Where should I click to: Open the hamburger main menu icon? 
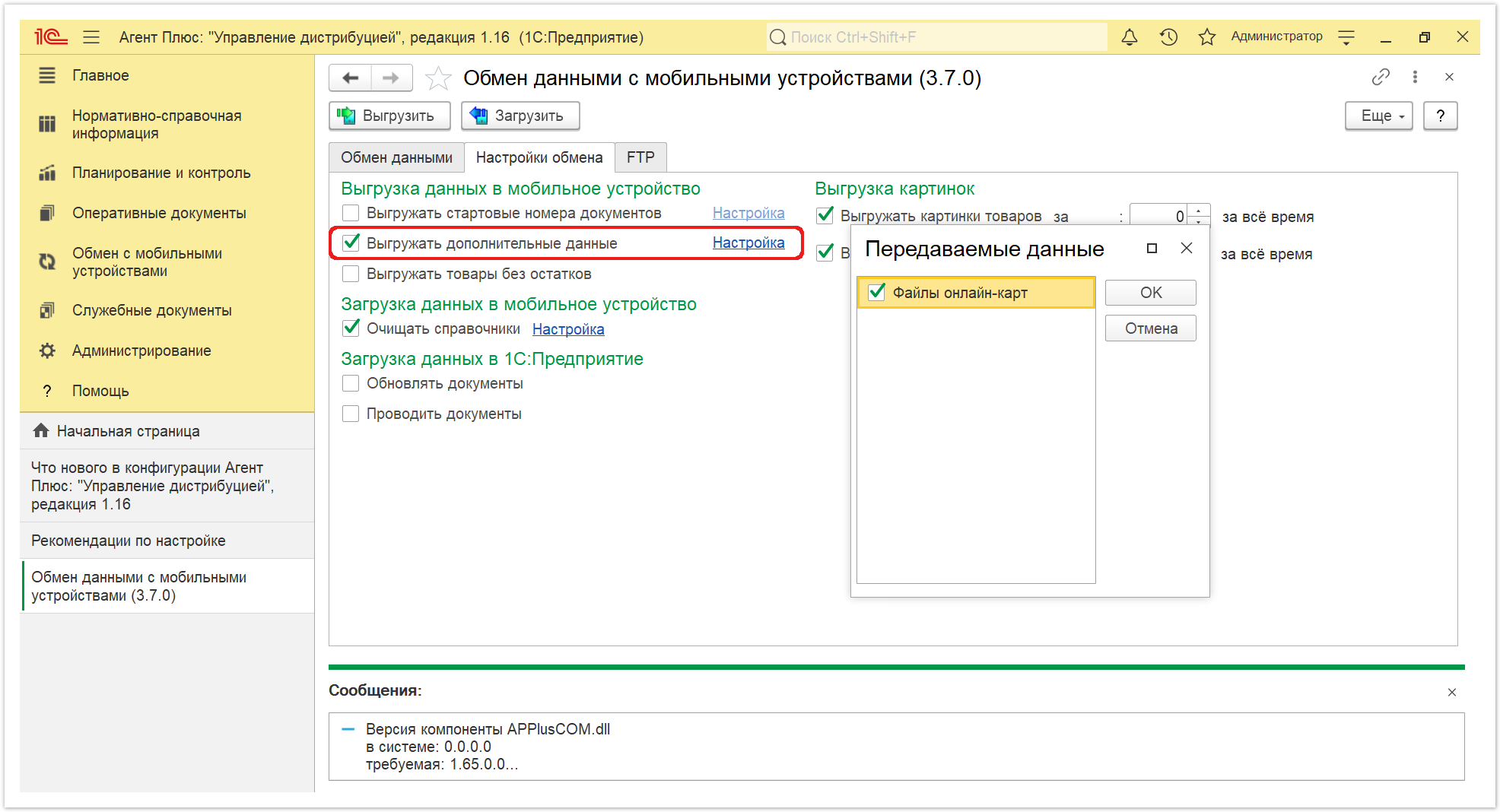[91, 36]
